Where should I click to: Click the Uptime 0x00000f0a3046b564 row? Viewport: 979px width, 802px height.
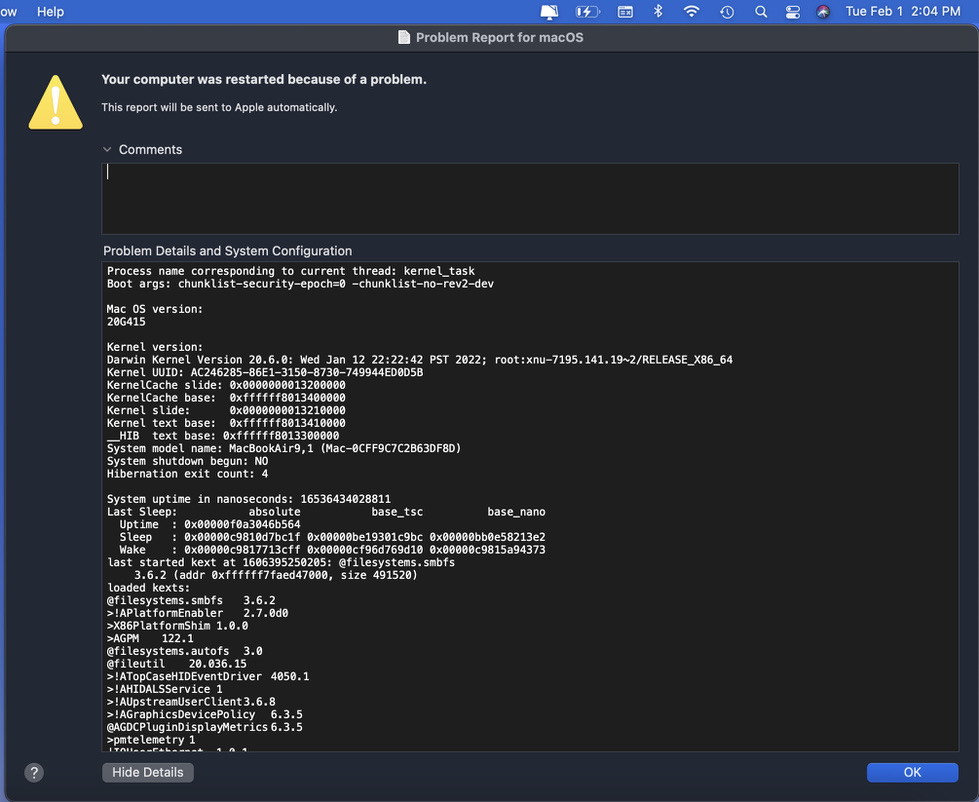click(x=210, y=524)
